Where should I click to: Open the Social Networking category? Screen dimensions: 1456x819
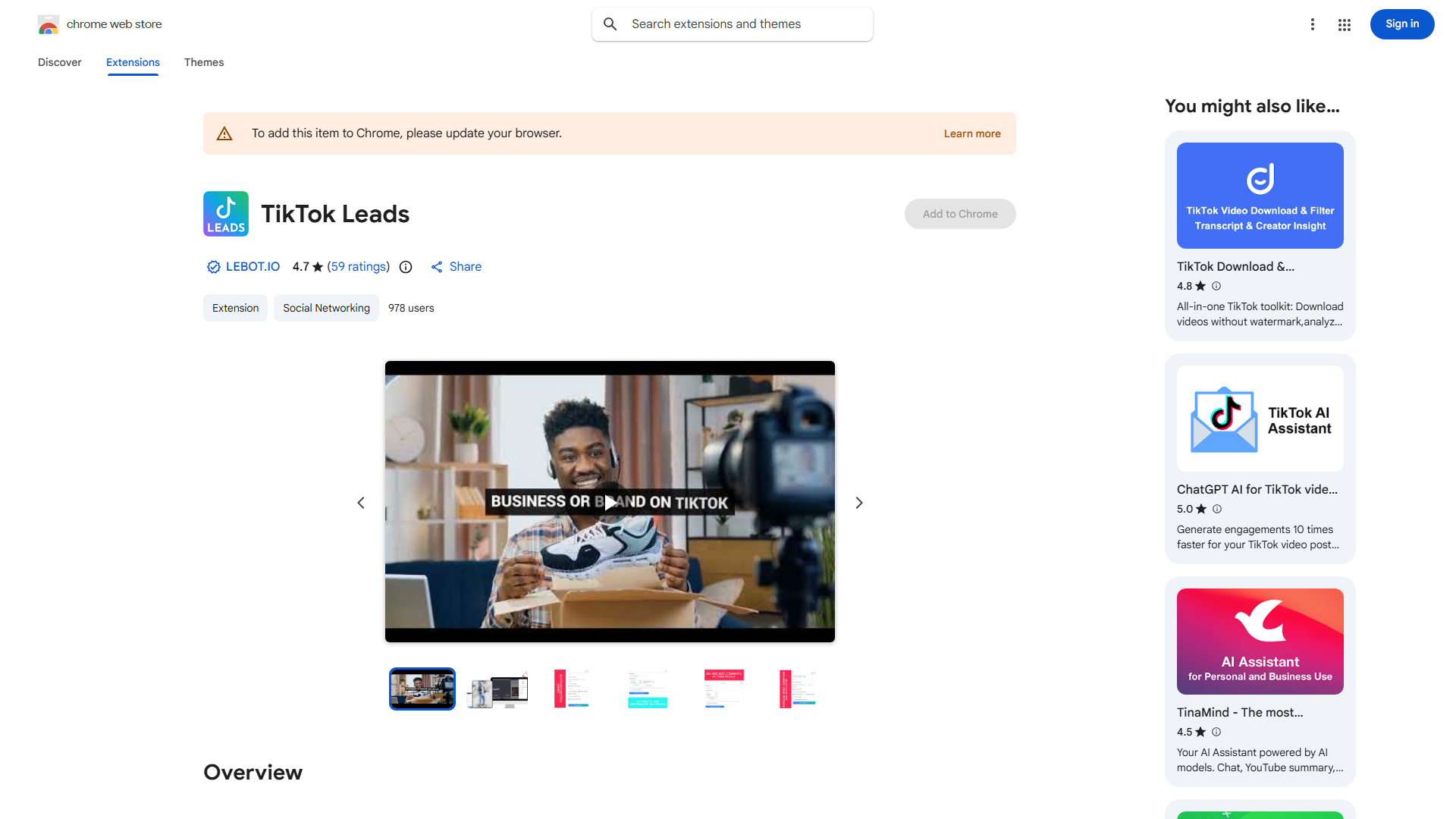[x=326, y=308]
